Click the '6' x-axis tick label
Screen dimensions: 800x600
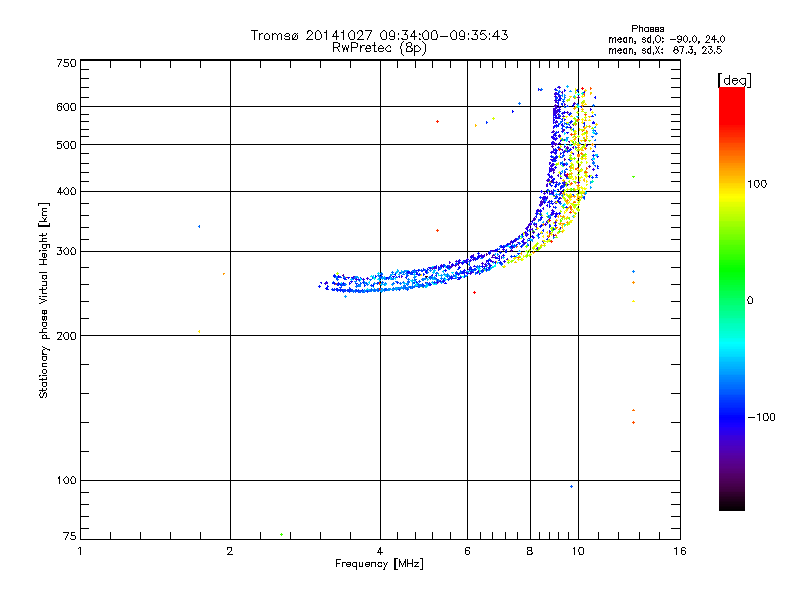click(467, 551)
